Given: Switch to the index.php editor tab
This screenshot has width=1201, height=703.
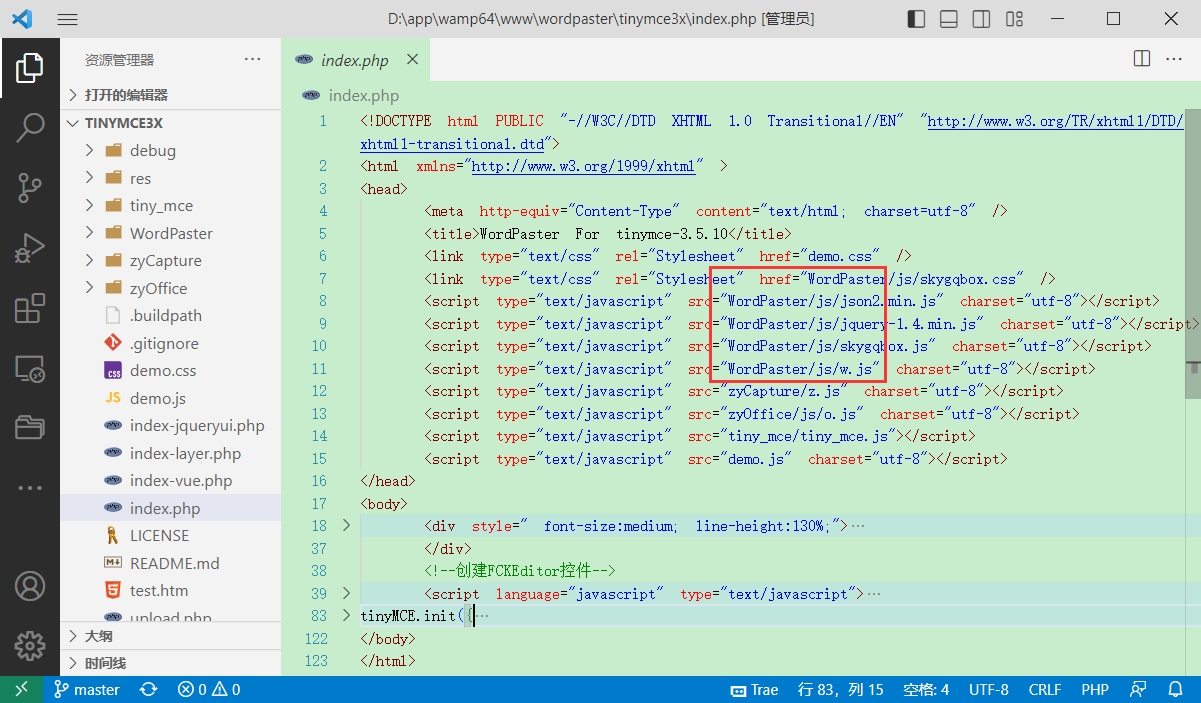Looking at the screenshot, I should 354,60.
